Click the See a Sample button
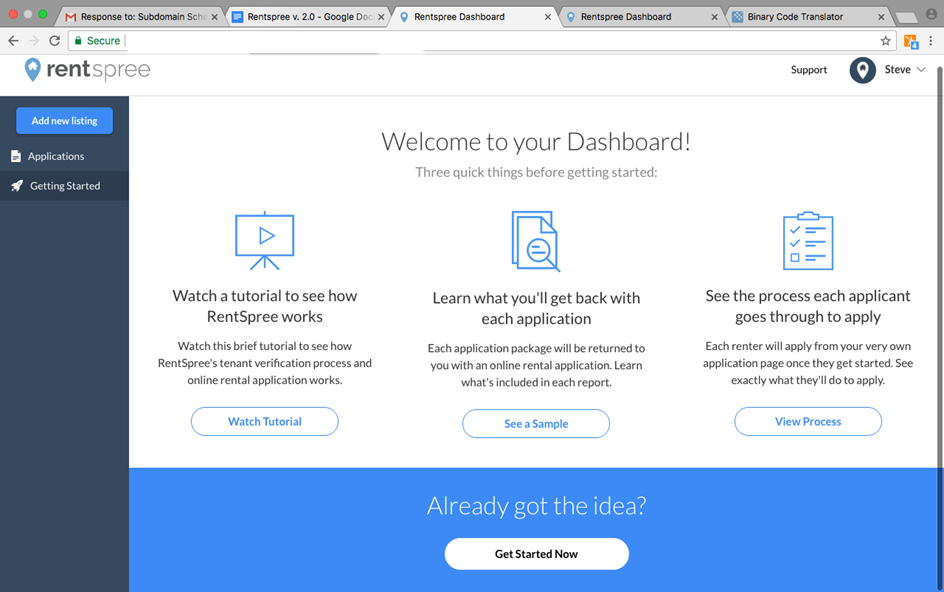 click(x=536, y=424)
